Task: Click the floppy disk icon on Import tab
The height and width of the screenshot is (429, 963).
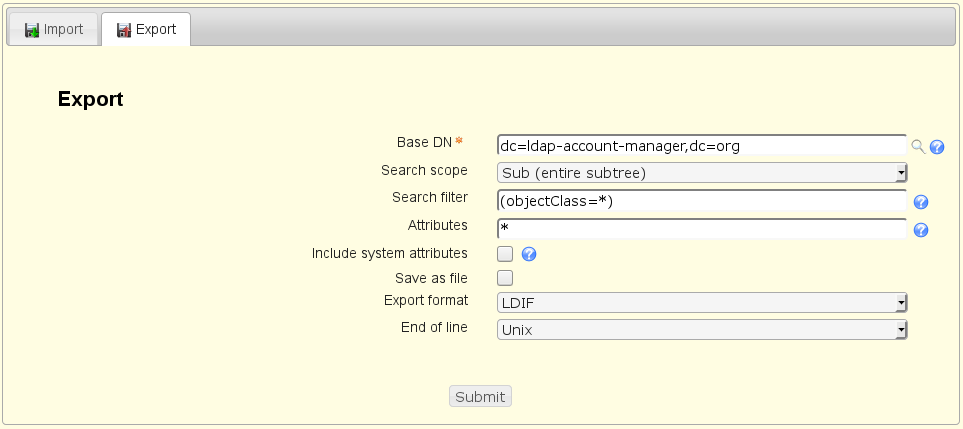Action: (32, 30)
